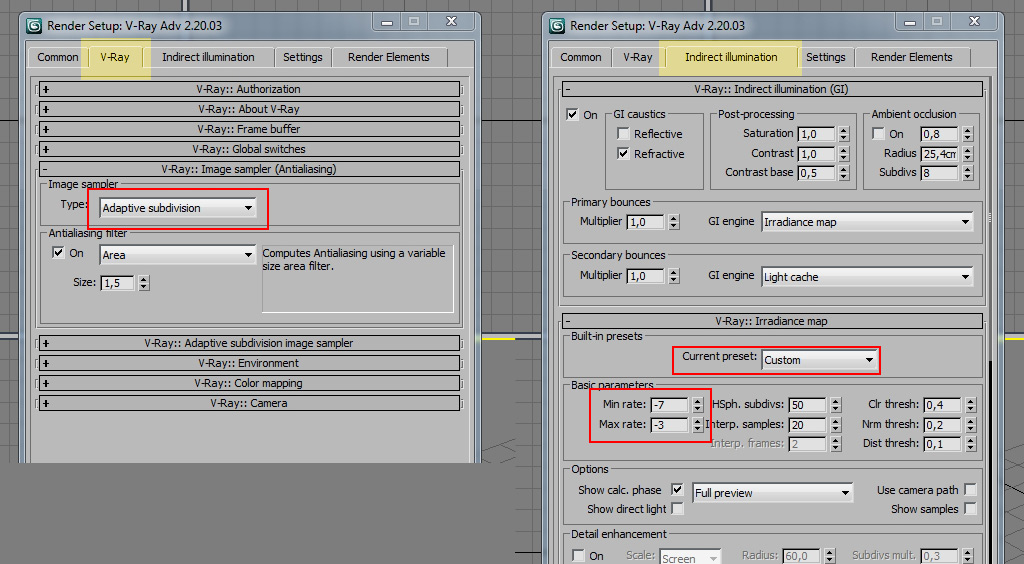Screen dimensions: 1024x564
Task: Click the Contrast base value field
Action: click(817, 173)
